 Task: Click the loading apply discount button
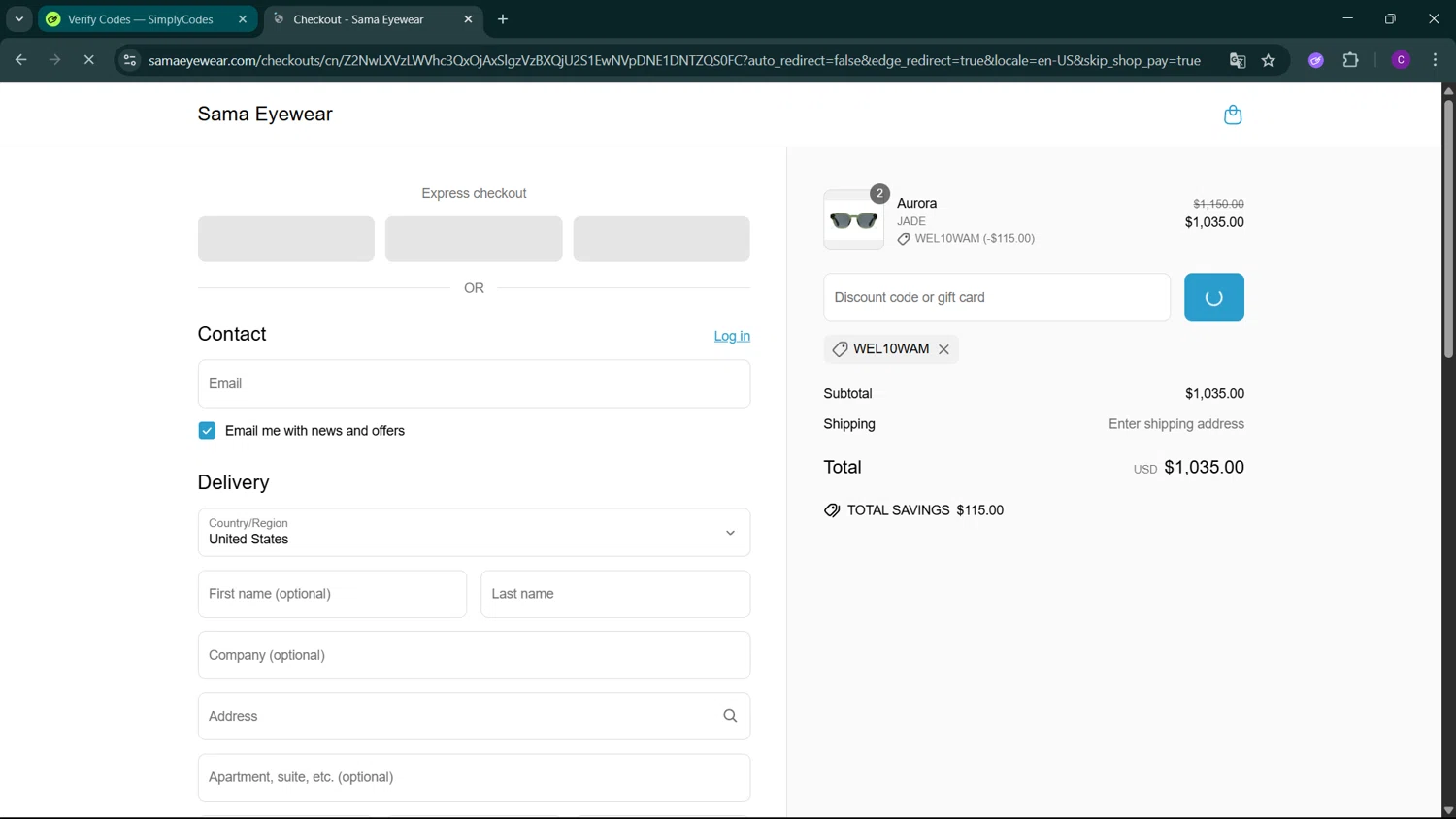(x=1213, y=297)
